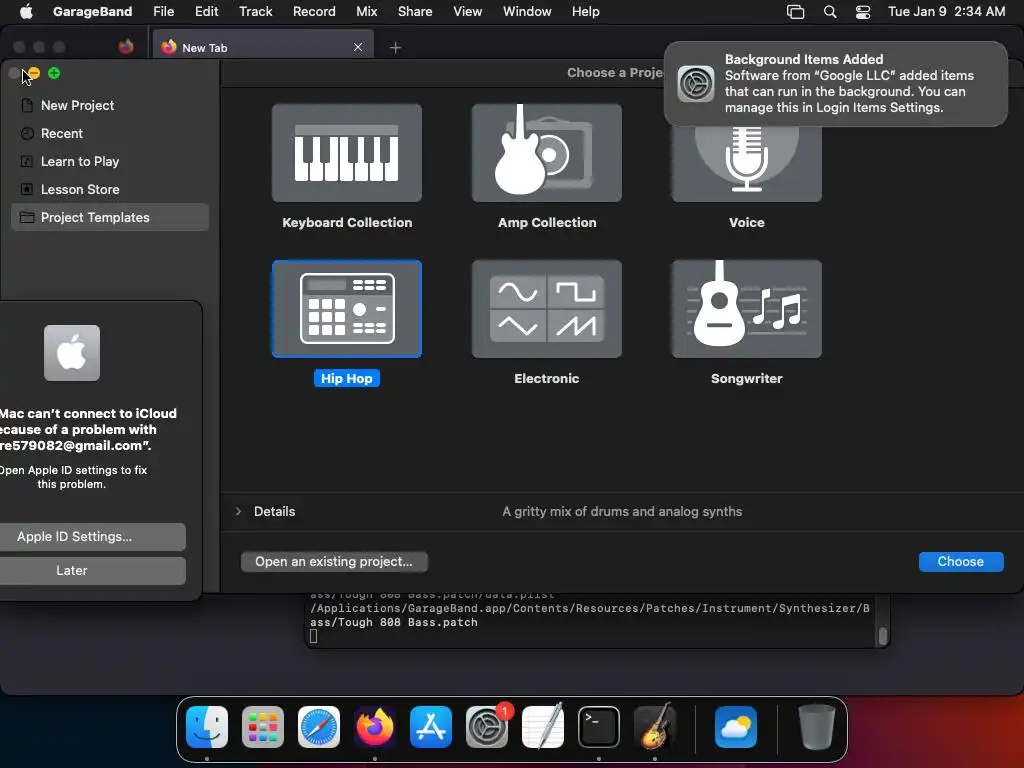Open the Mix menu

coord(366,12)
